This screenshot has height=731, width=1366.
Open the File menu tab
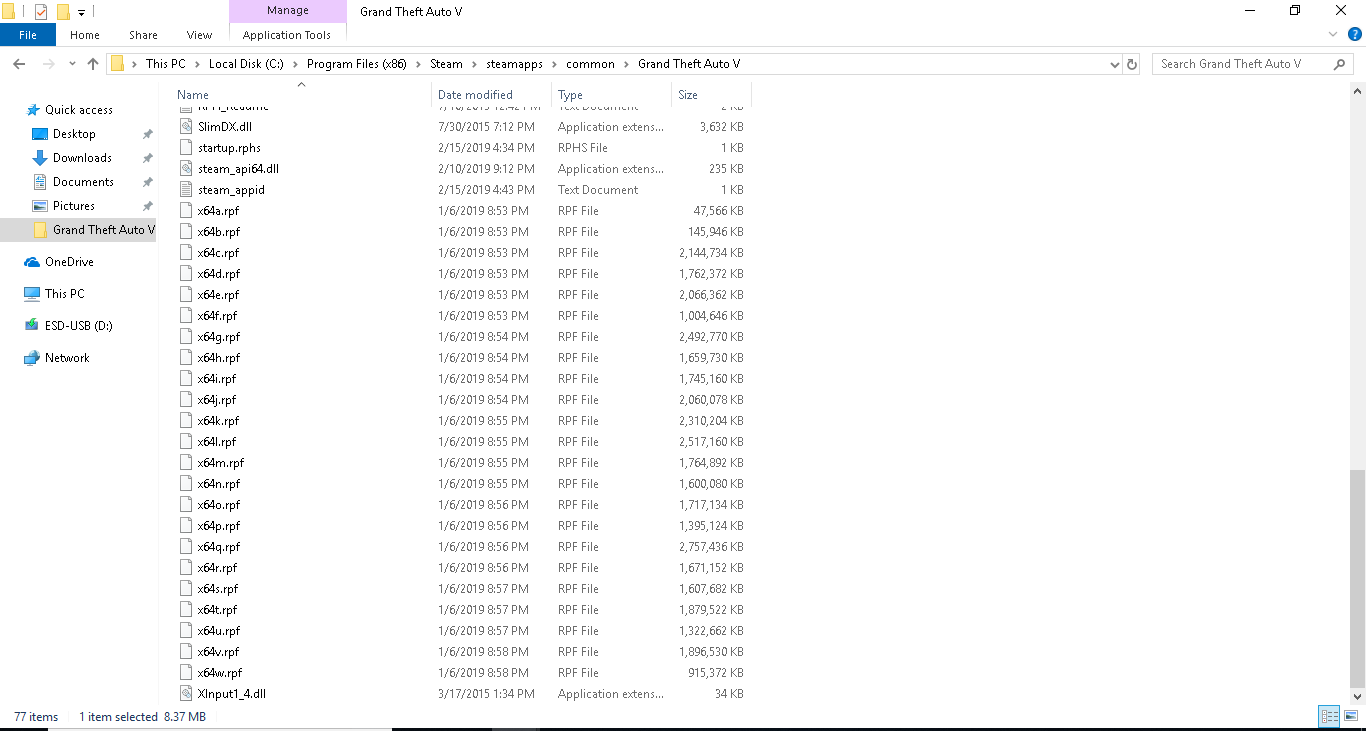[x=28, y=35]
